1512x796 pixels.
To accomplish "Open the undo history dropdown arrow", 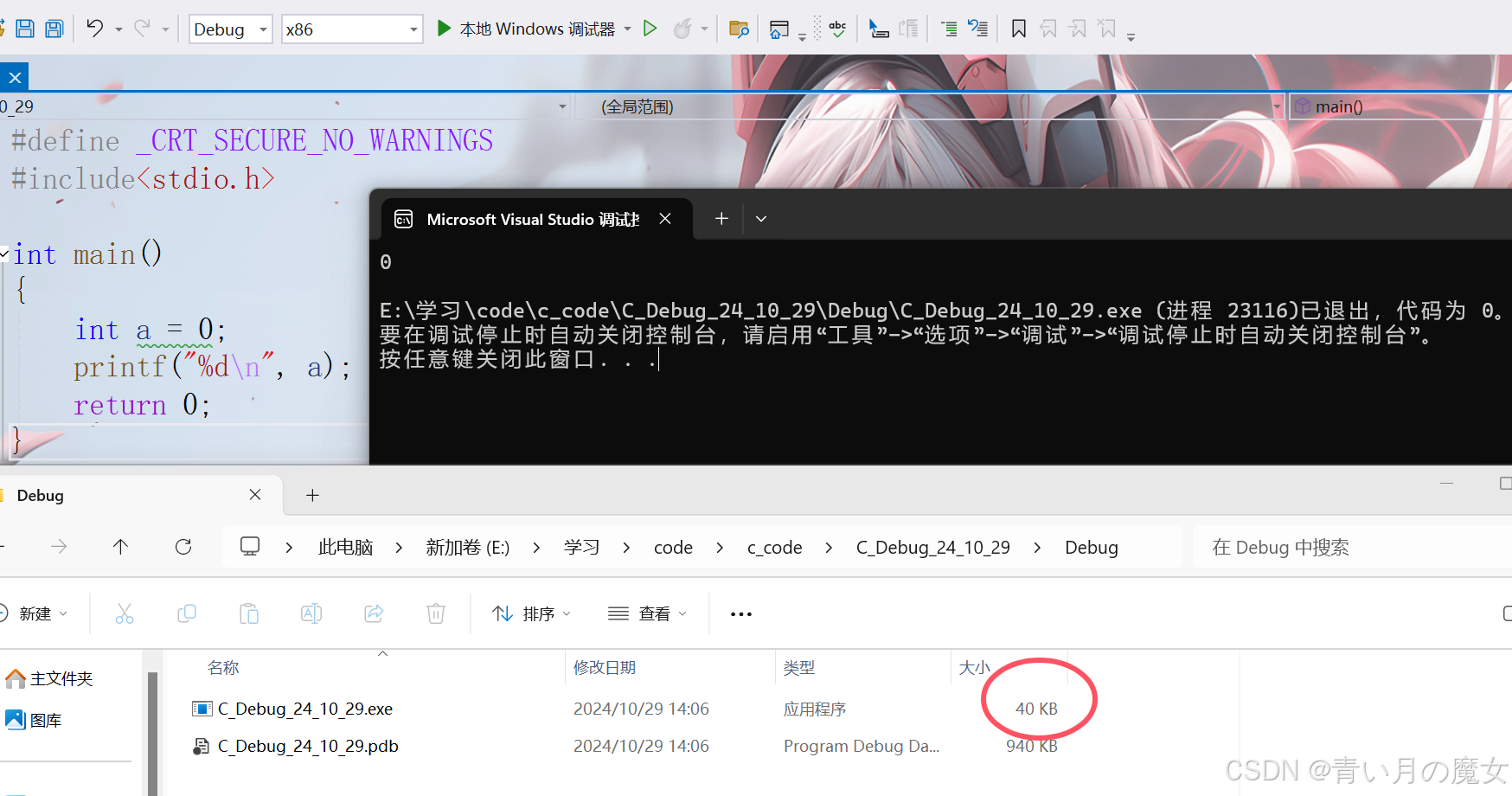I will [x=119, y=29].
